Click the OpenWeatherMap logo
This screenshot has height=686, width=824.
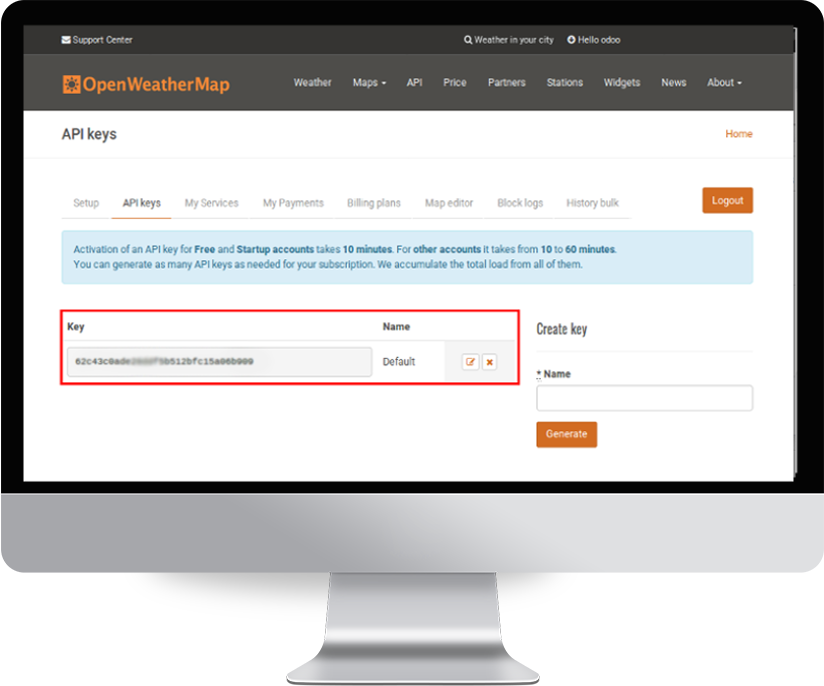(x=146, y=84)
